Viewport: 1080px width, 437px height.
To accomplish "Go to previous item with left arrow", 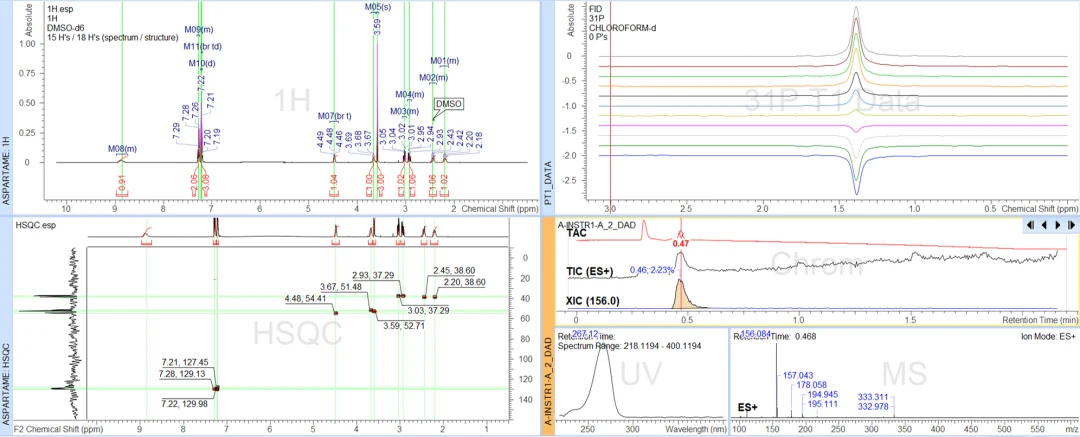I will tap(1044, 225).
